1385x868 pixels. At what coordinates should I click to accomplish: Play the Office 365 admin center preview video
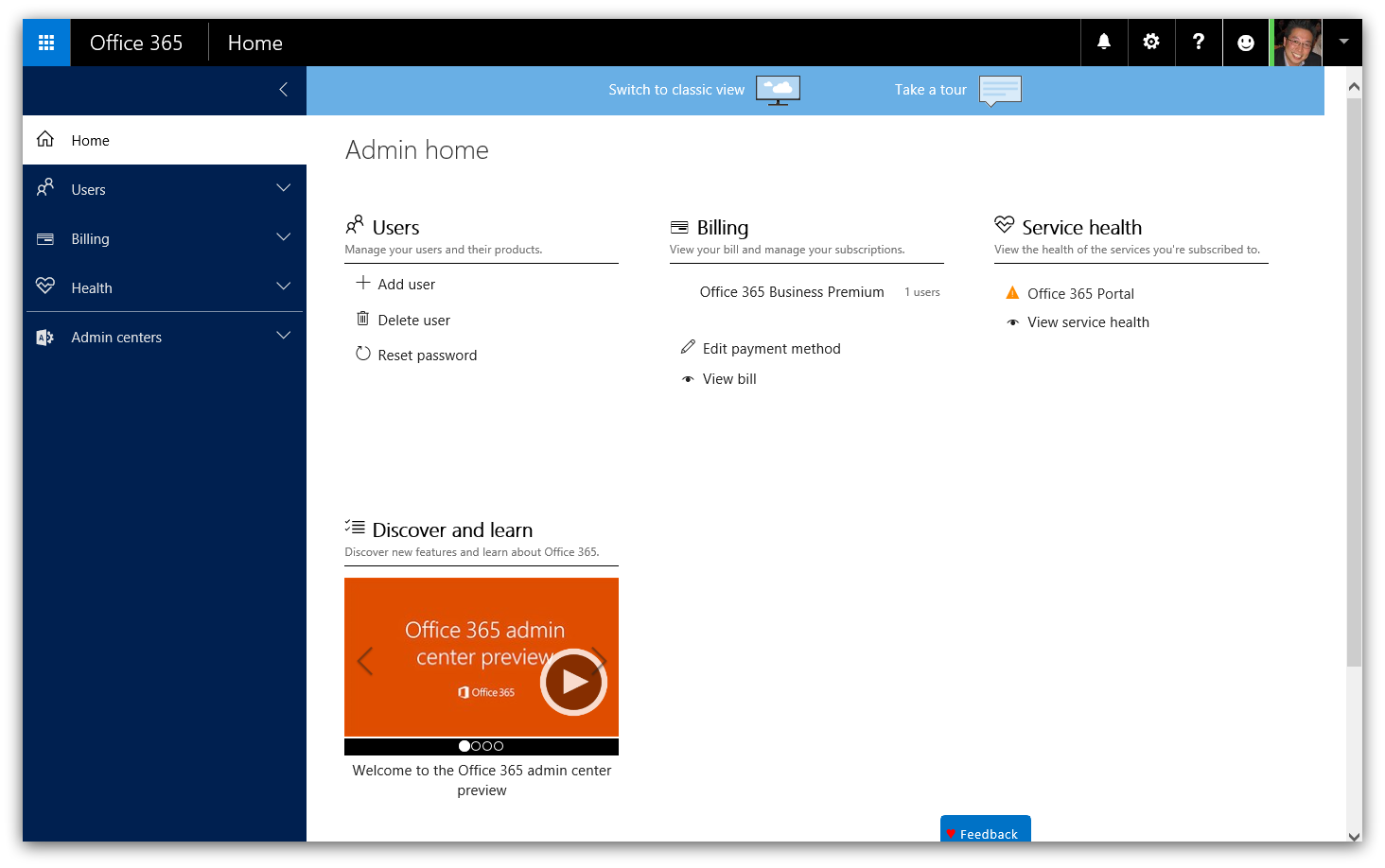pyautogui.click(x=573, y=682)
